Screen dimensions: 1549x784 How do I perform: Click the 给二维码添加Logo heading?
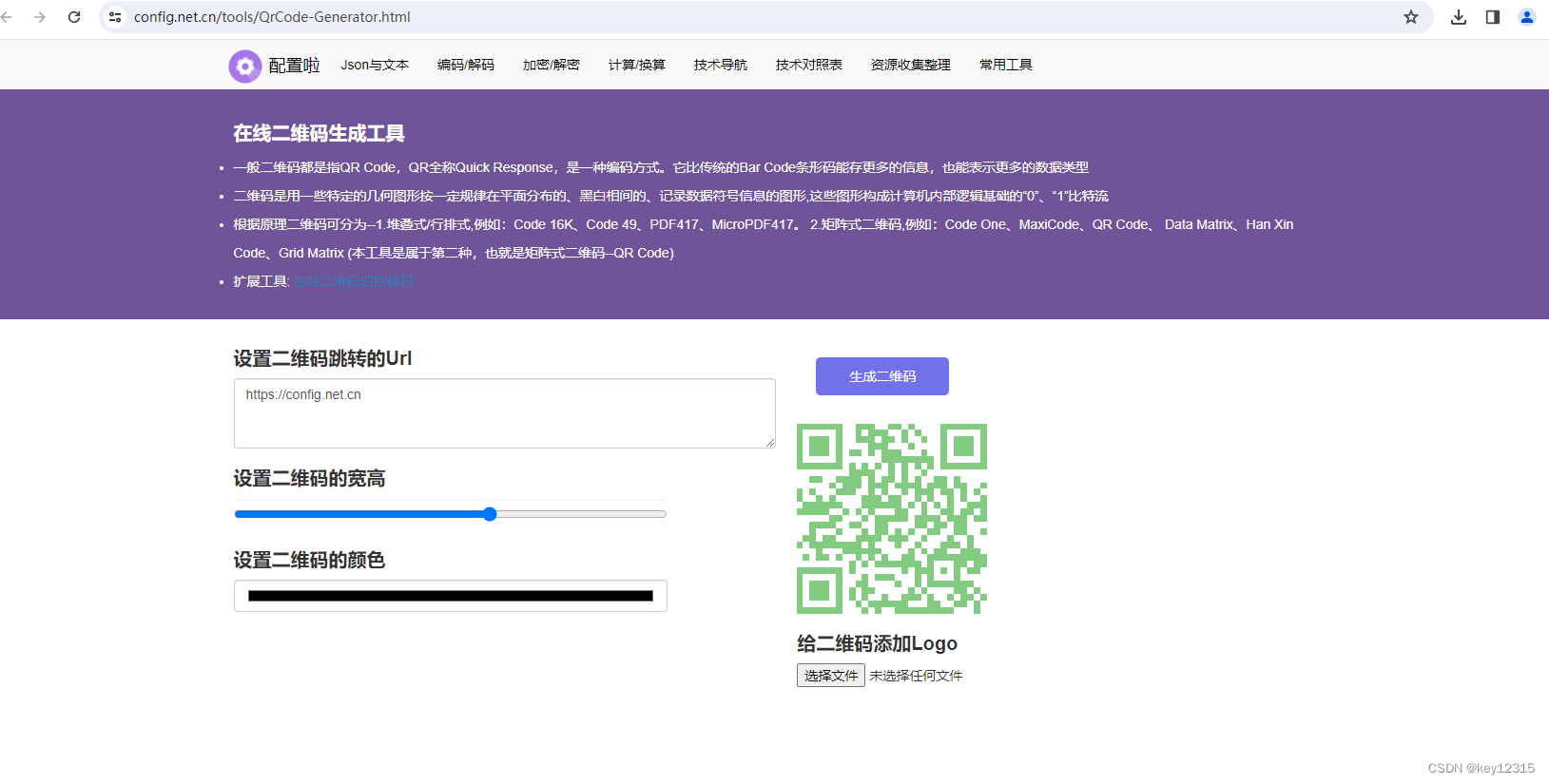click(878, 643)
